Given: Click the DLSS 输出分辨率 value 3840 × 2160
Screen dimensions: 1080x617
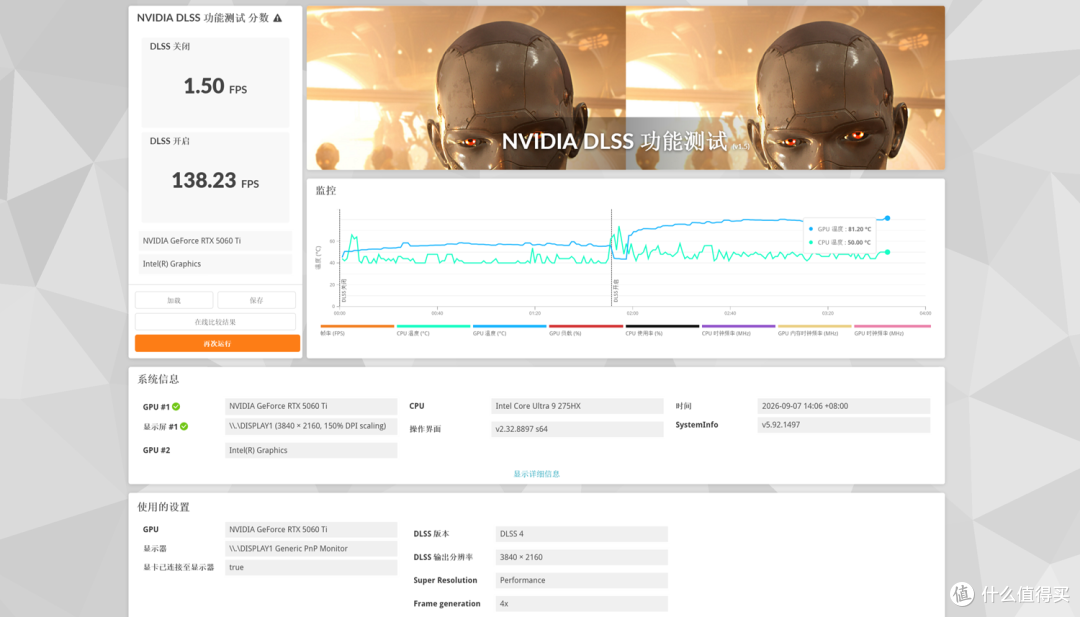Looking at the screenshot, I should (581, 557).
